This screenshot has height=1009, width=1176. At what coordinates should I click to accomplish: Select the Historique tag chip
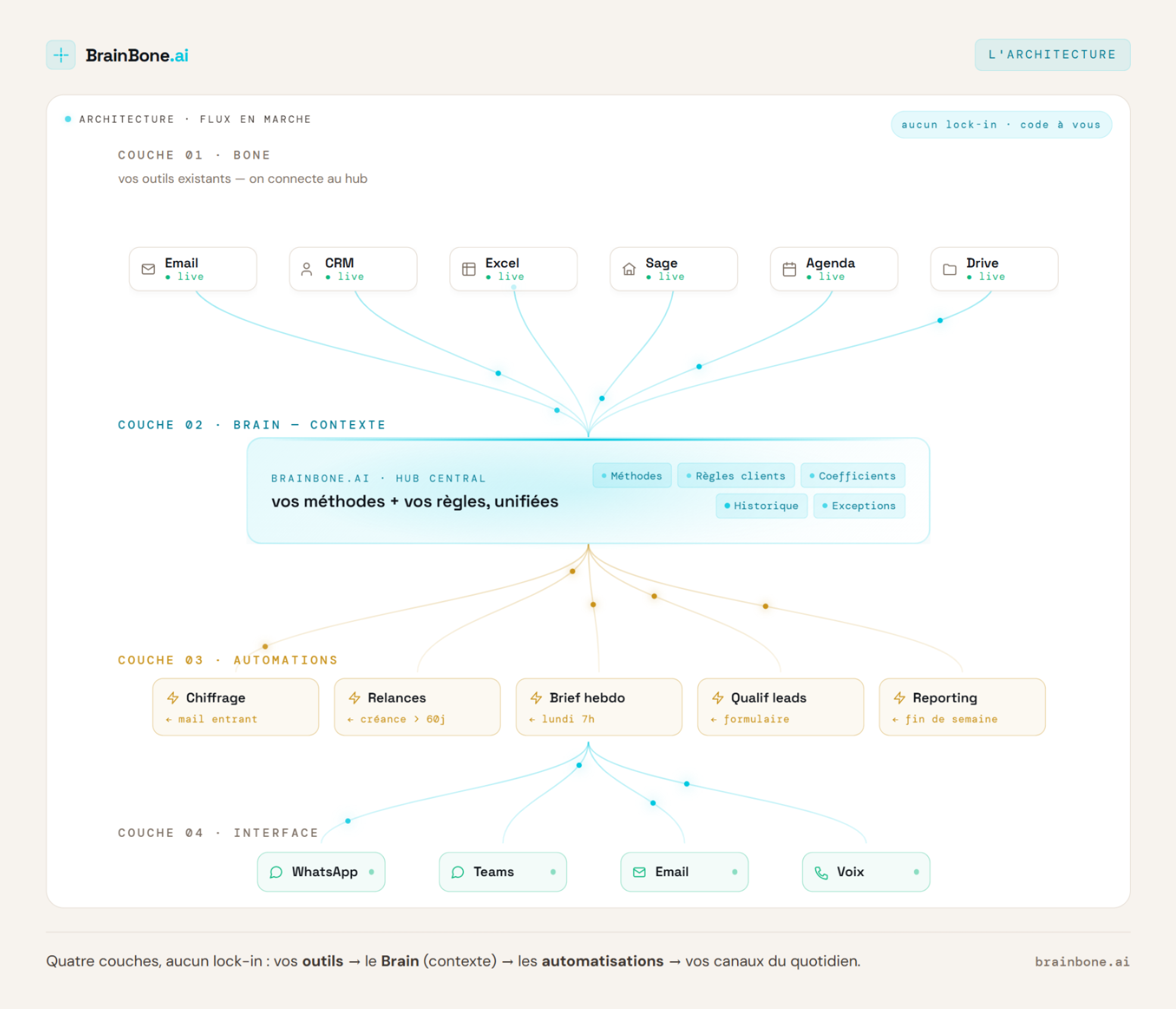(x=762, y=506)
